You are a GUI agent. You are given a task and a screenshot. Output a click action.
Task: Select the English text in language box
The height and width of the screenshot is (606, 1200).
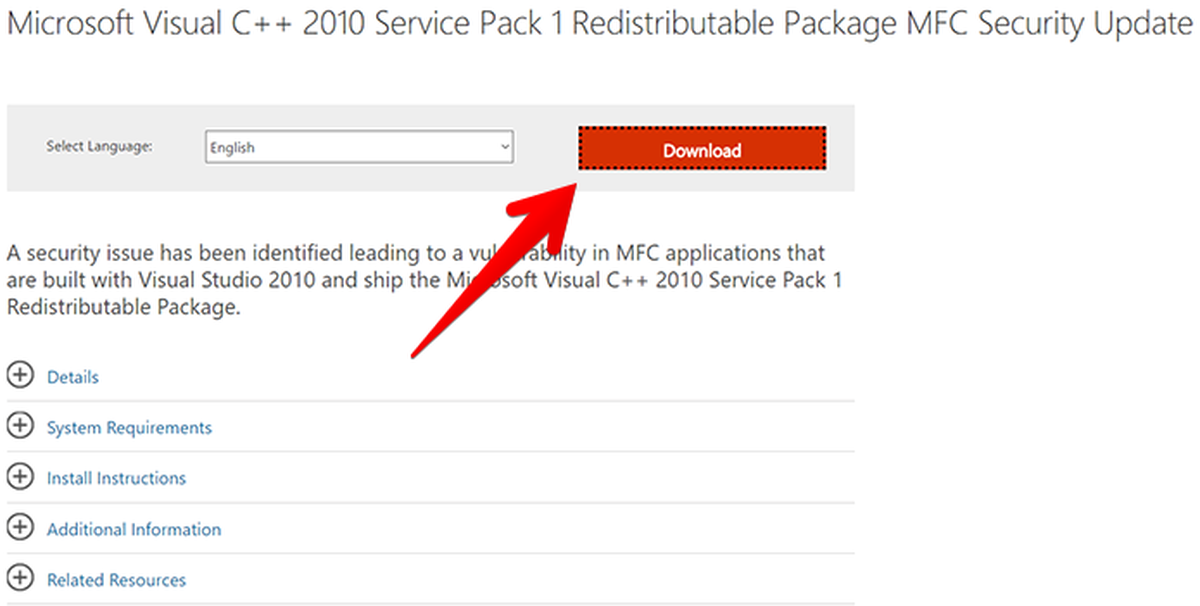232,148
